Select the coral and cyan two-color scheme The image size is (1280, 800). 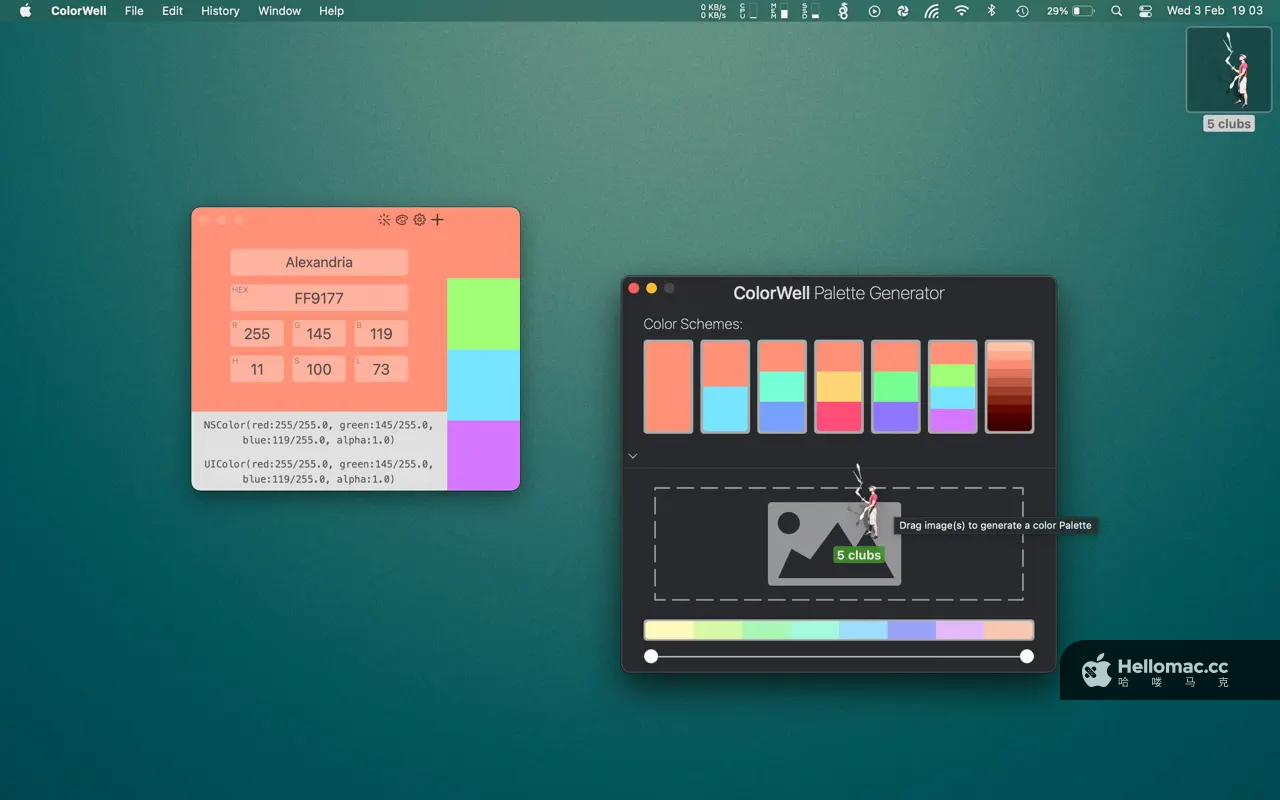tap(725, 387)
